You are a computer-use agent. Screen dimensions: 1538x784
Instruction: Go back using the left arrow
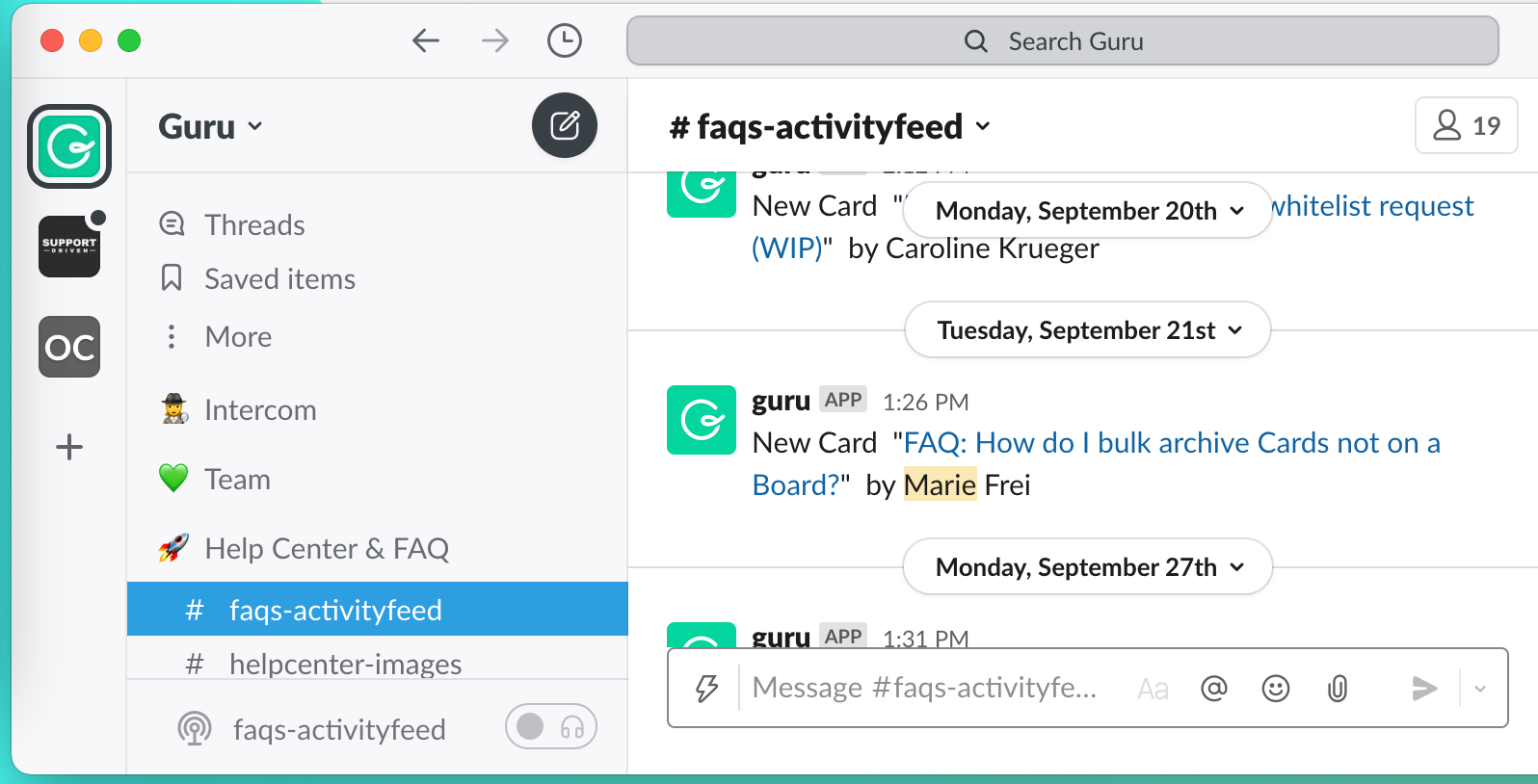425,40
